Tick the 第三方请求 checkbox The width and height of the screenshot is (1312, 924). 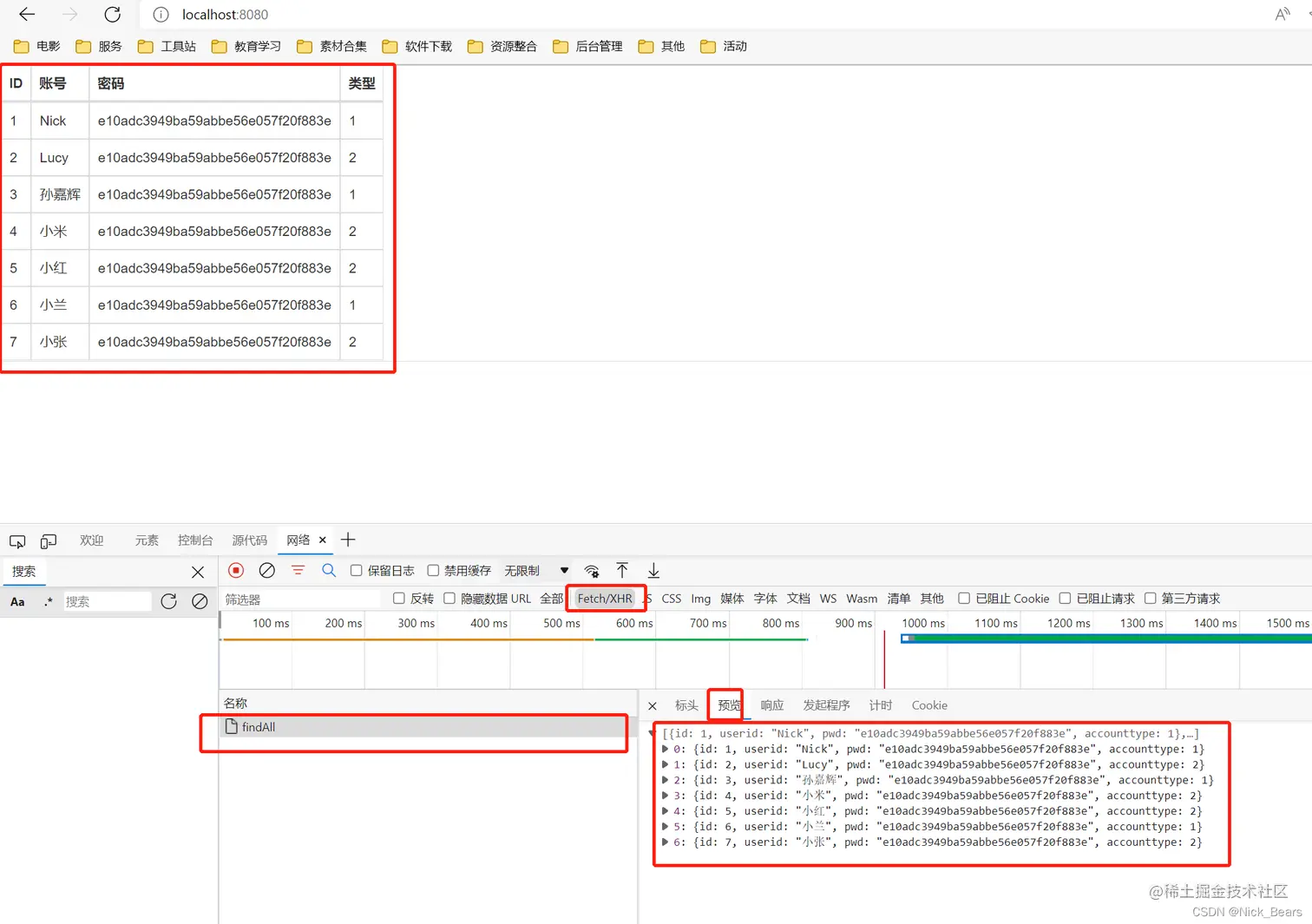coord(1151,598)
